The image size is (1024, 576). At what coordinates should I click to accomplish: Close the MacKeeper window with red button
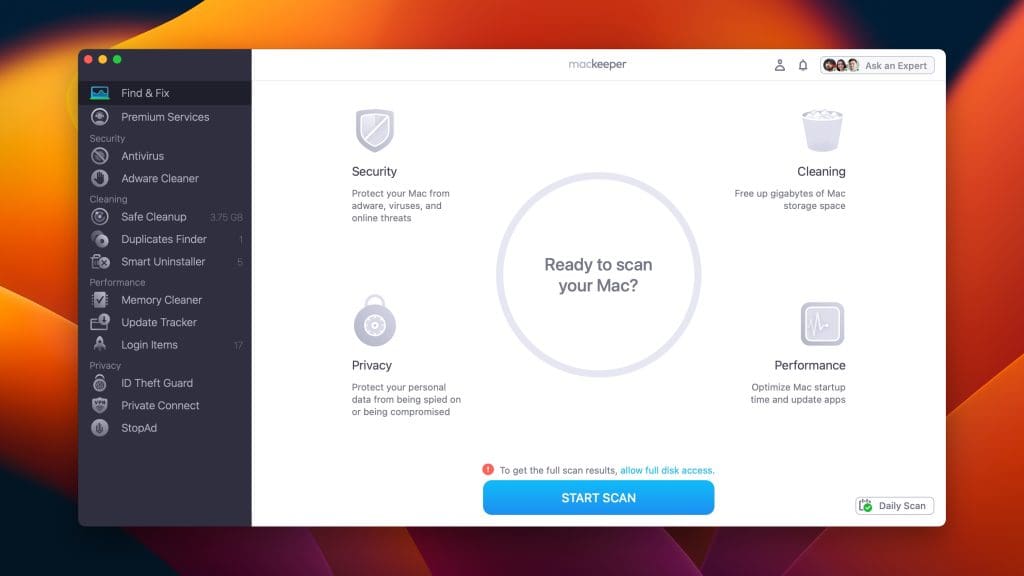88,59
